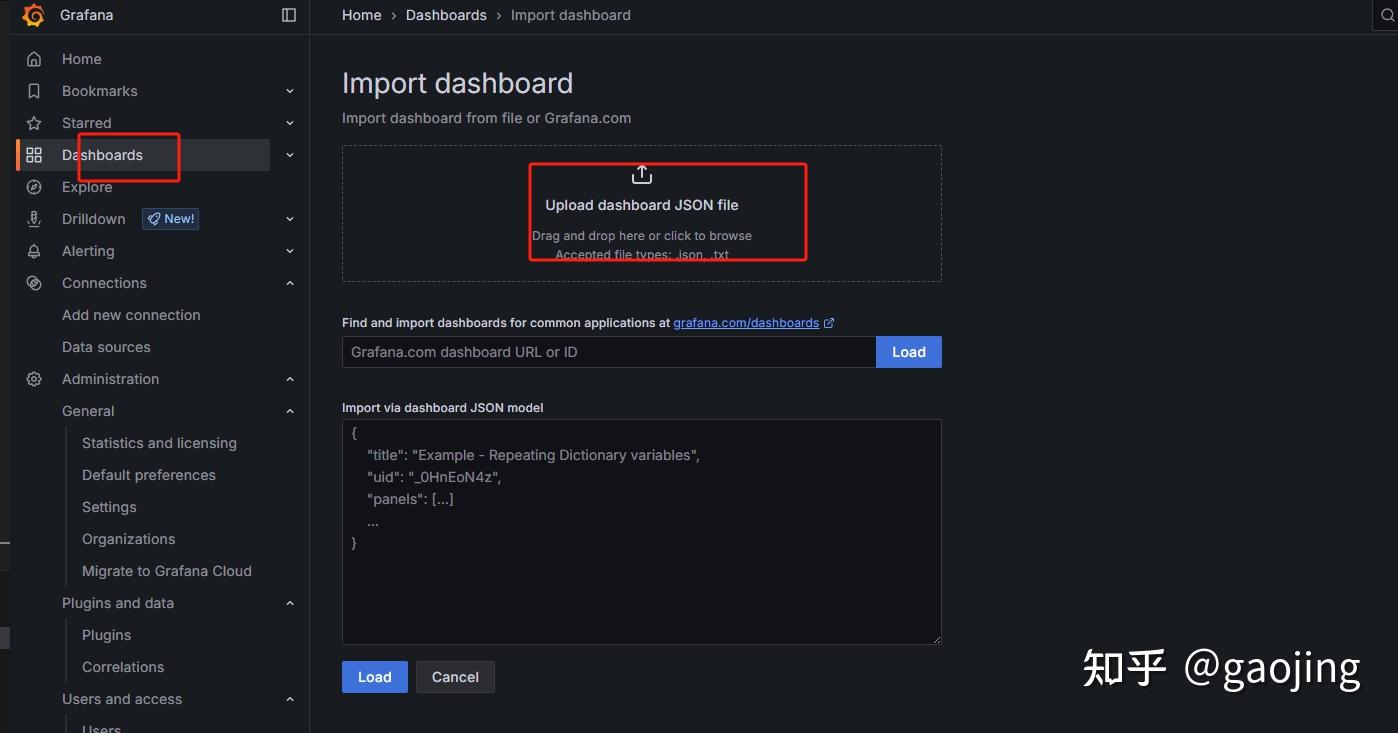Collapse the General settings group
1398x733 pixels.
pos(289,411)
